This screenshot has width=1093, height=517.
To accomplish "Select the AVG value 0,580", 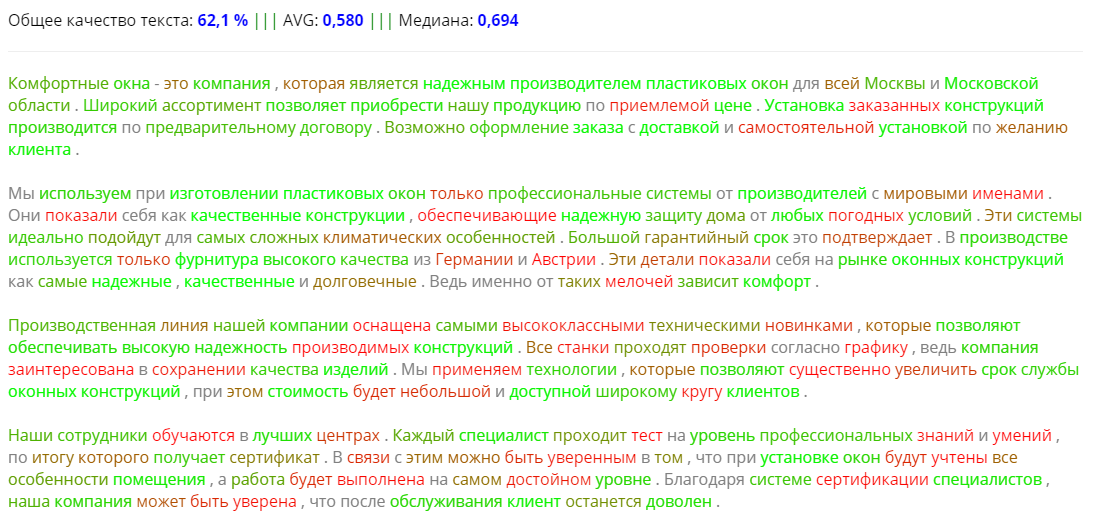I will [342, 20].
